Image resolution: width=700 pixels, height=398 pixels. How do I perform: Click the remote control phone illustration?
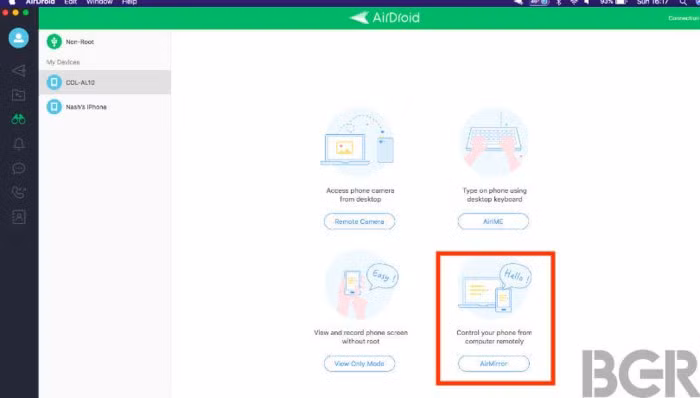[494, 285]
